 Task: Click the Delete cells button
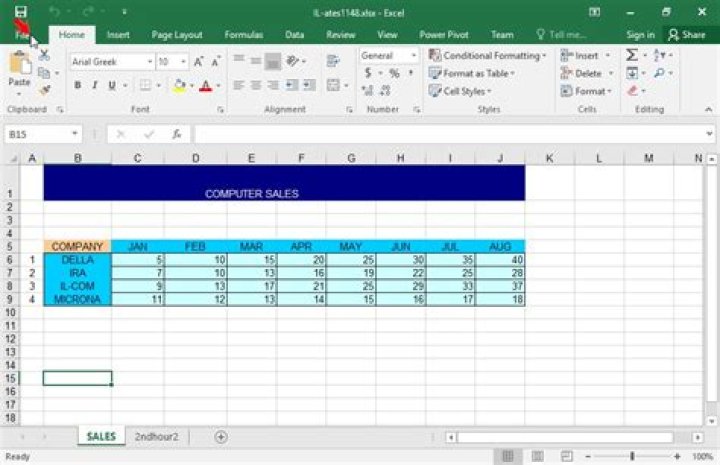[x=587, y=73]
